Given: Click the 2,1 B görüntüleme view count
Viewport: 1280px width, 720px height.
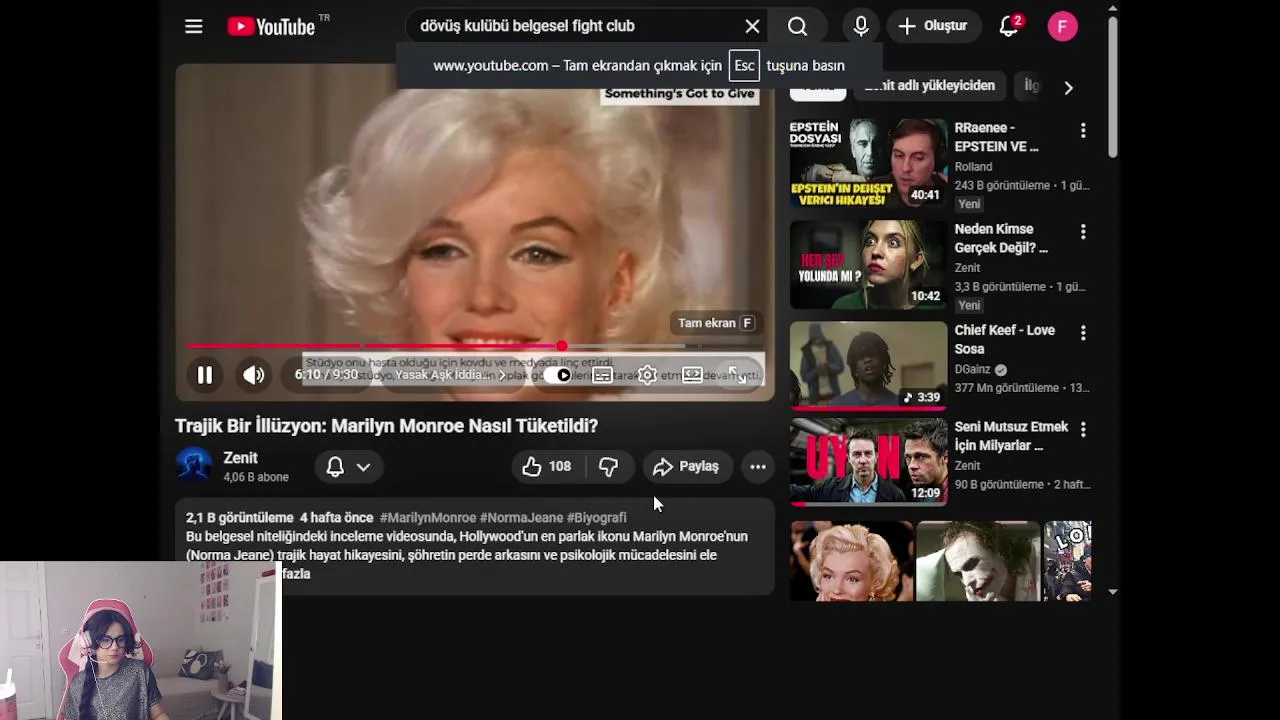Looking at the screenshot, I should [x=239, y=518].
